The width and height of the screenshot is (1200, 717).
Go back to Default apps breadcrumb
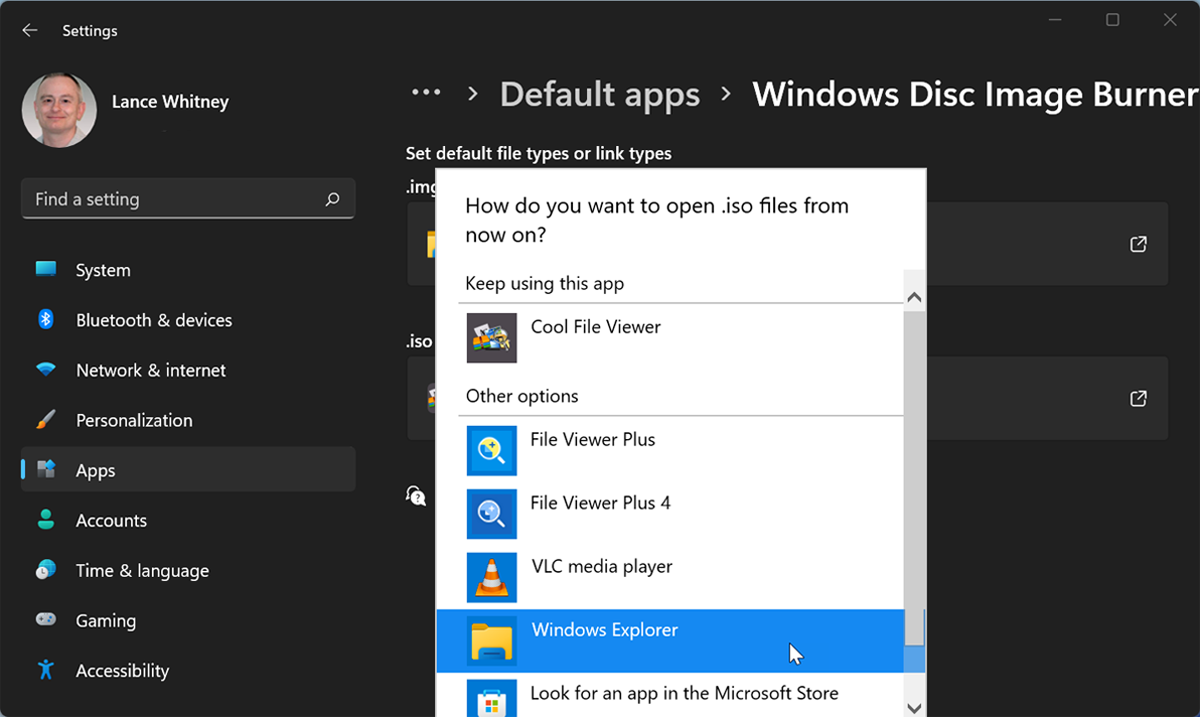600,94
